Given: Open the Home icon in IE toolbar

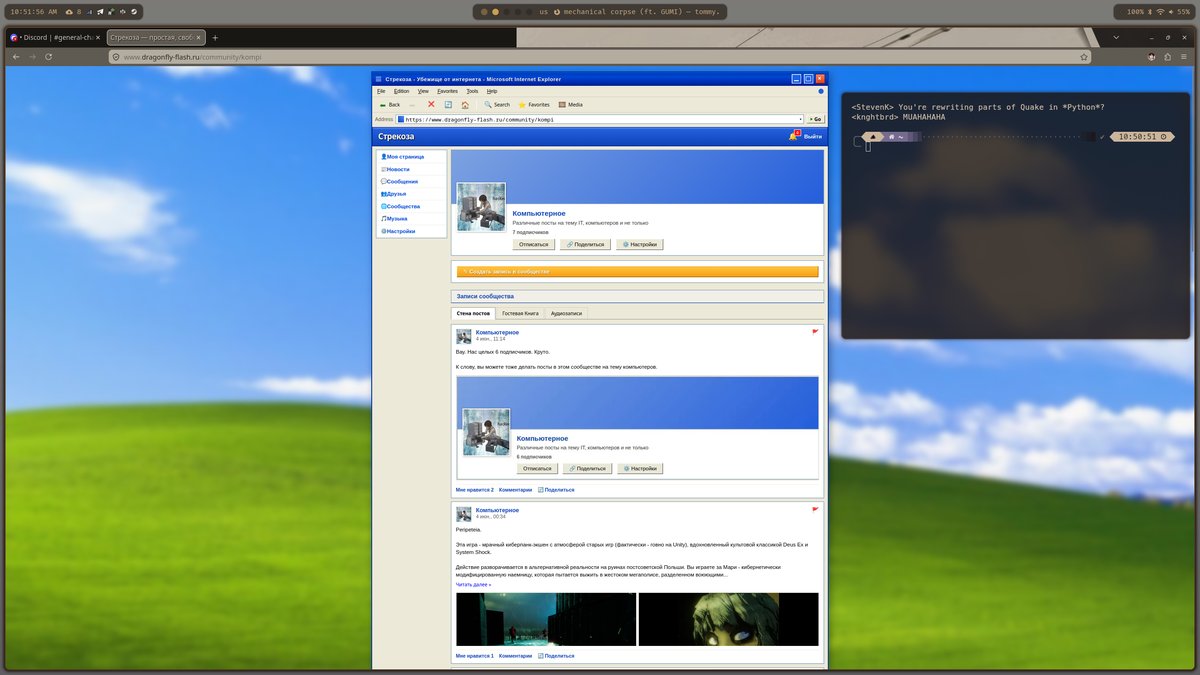Looking at the screenshot, I should pyautogui.click(x=465, y=104).
